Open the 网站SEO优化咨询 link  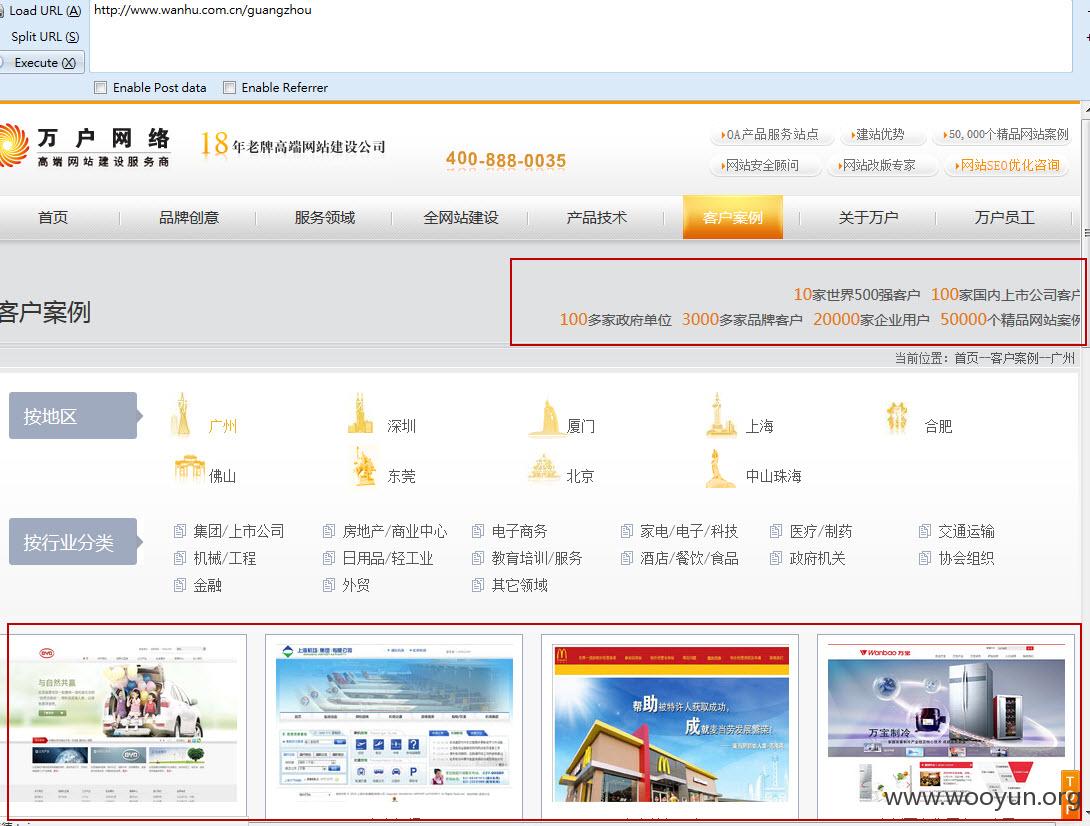1007,165
